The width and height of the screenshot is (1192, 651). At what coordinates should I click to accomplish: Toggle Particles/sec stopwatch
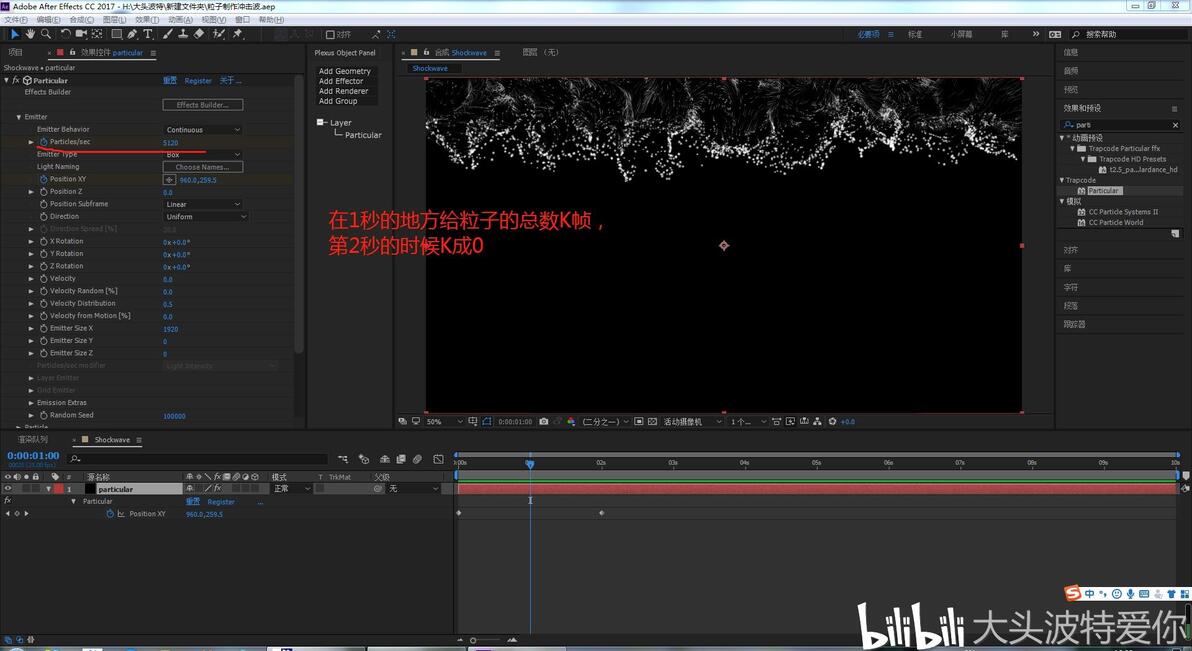(43, 142)
